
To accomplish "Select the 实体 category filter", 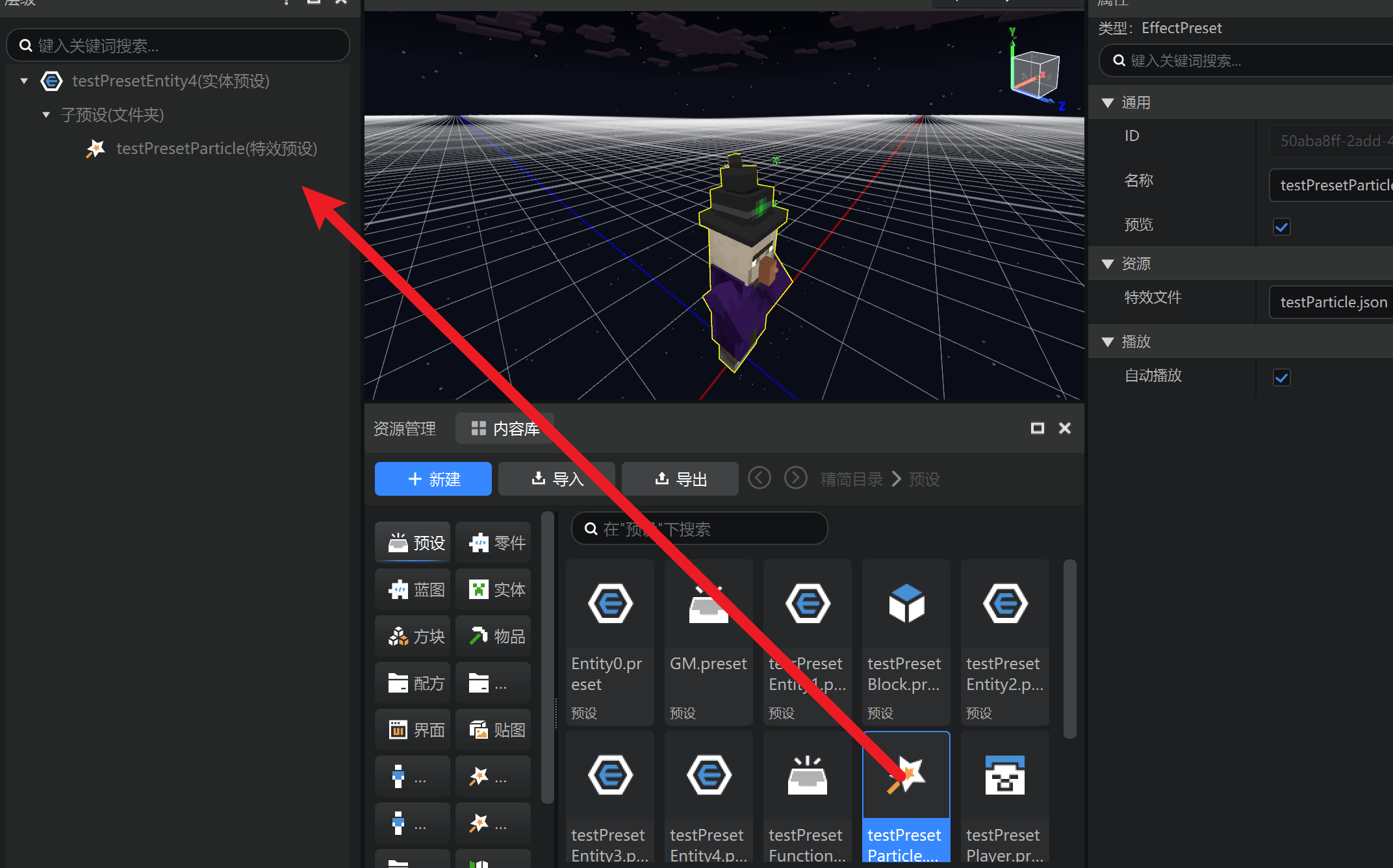I will (493, 589).
